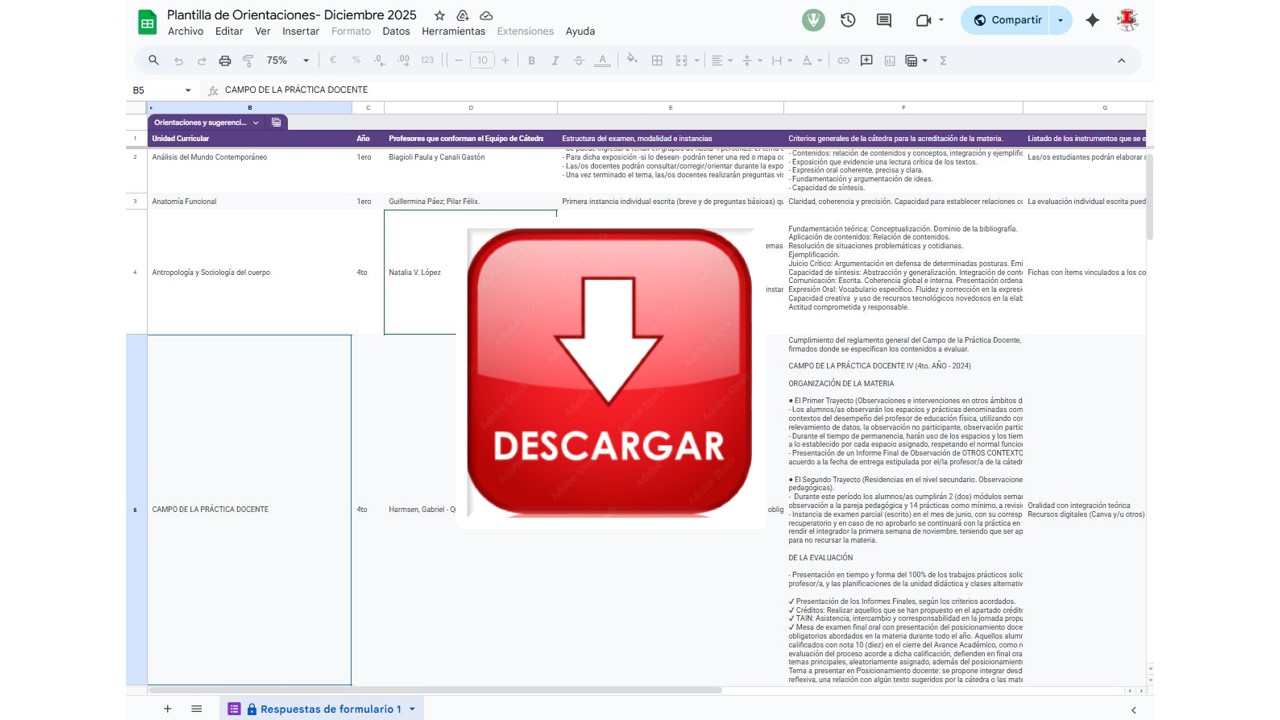
Task: Click the print icon in toolbar
Action: click(225, 61)
